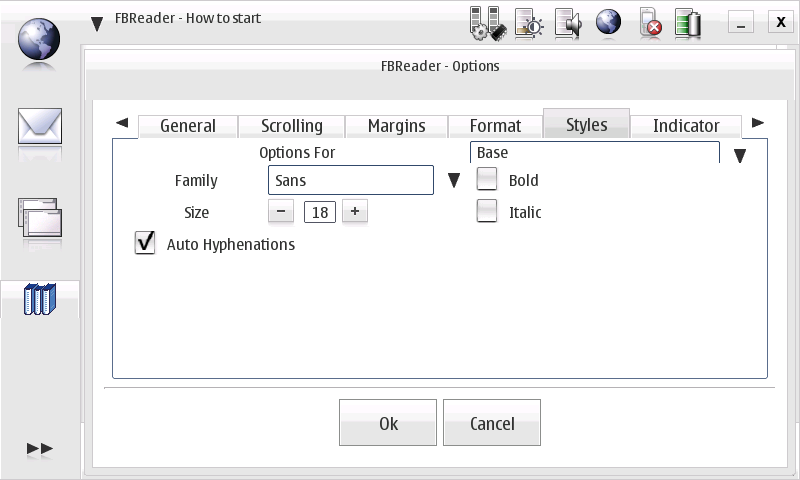Toggle the Italic checkbox
The width and height of the screenshot is (800, 480).
click(x=487, y=211)
